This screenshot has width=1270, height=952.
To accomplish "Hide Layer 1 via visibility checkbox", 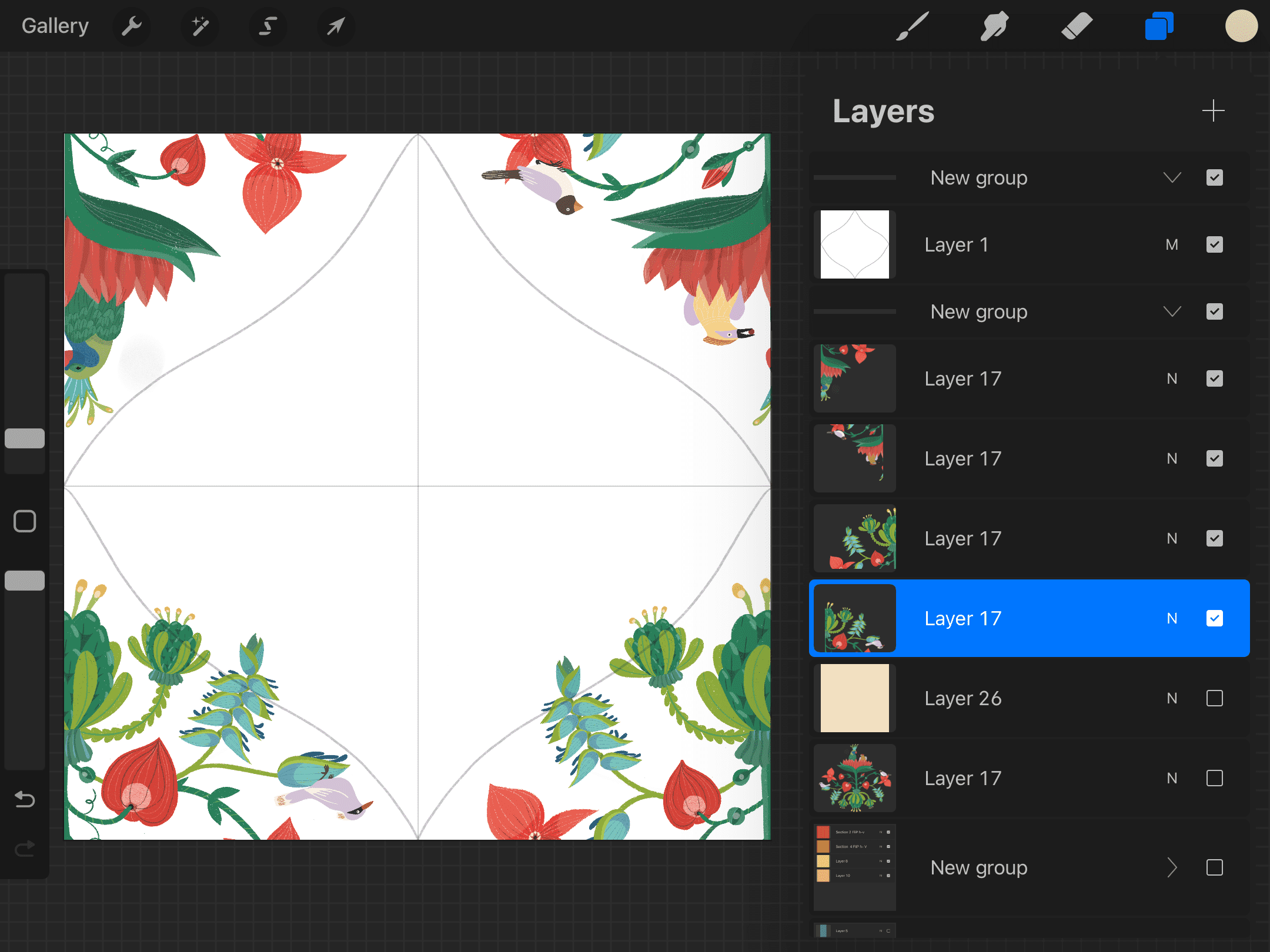I will pyautogui.click(x=1214, y=244).
